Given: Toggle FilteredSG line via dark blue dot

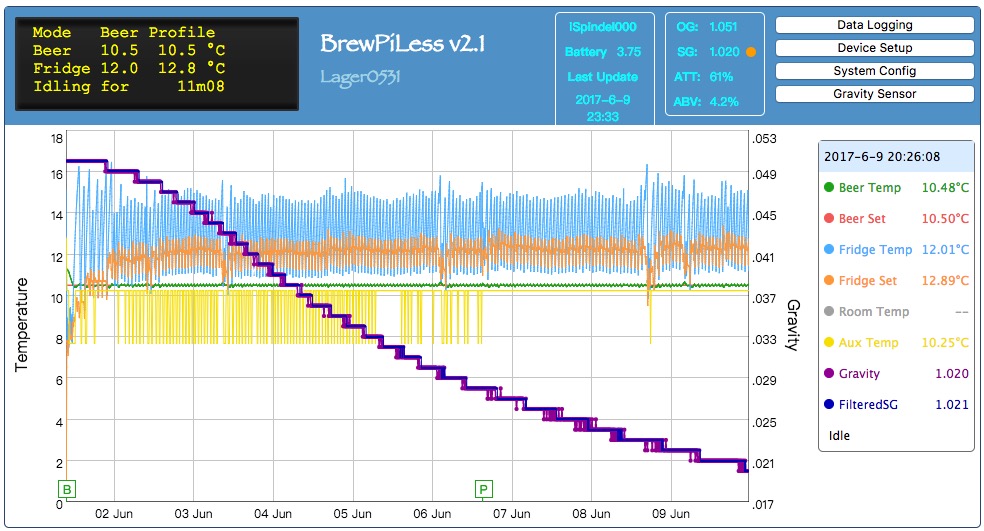Looking at the screenshot, I should coord(828,404).
